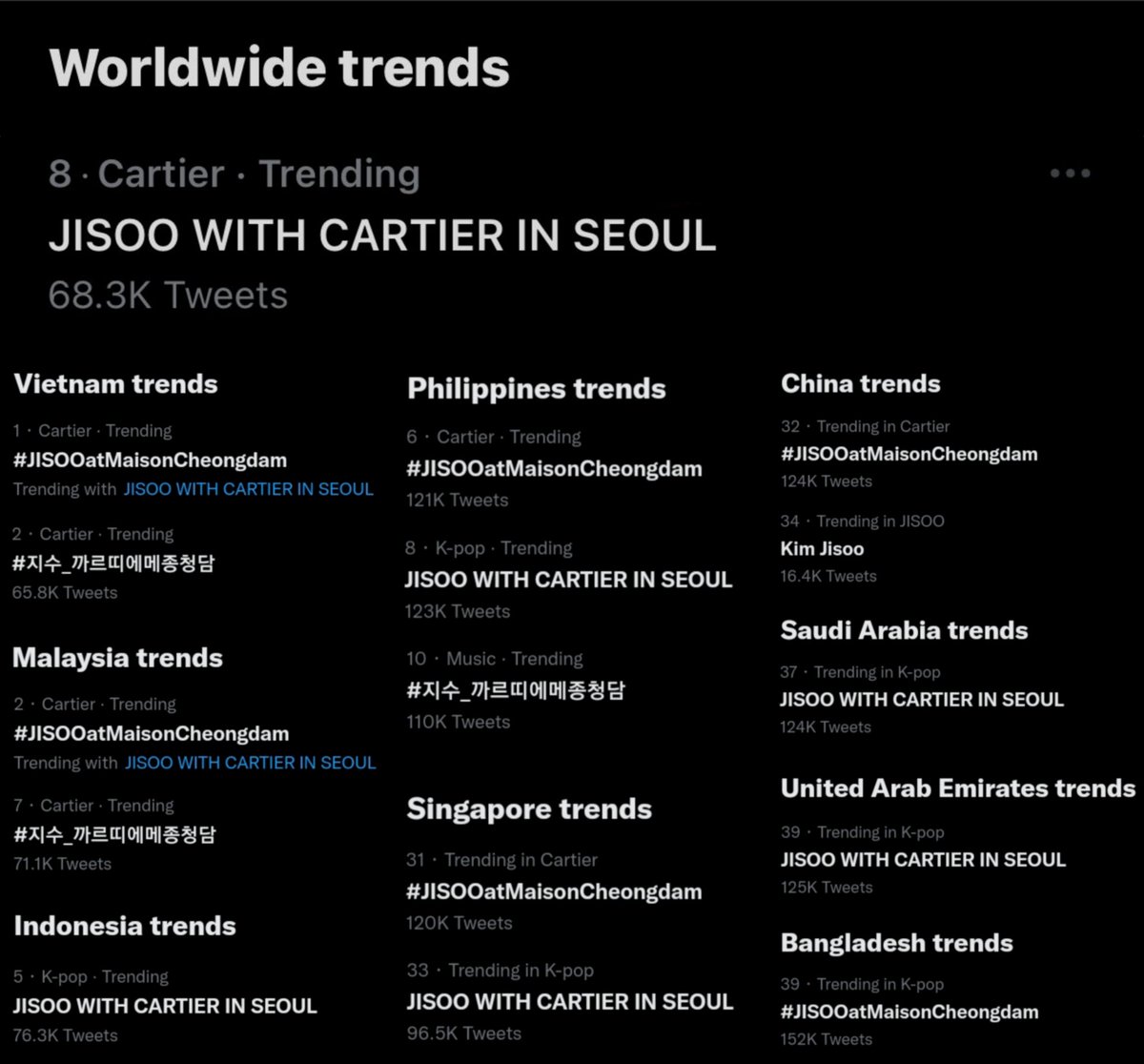This screenshot has width=1144, height=1064.
Task: Click "33 · Trending in K-pop" label
Action: tap(500, 971)
